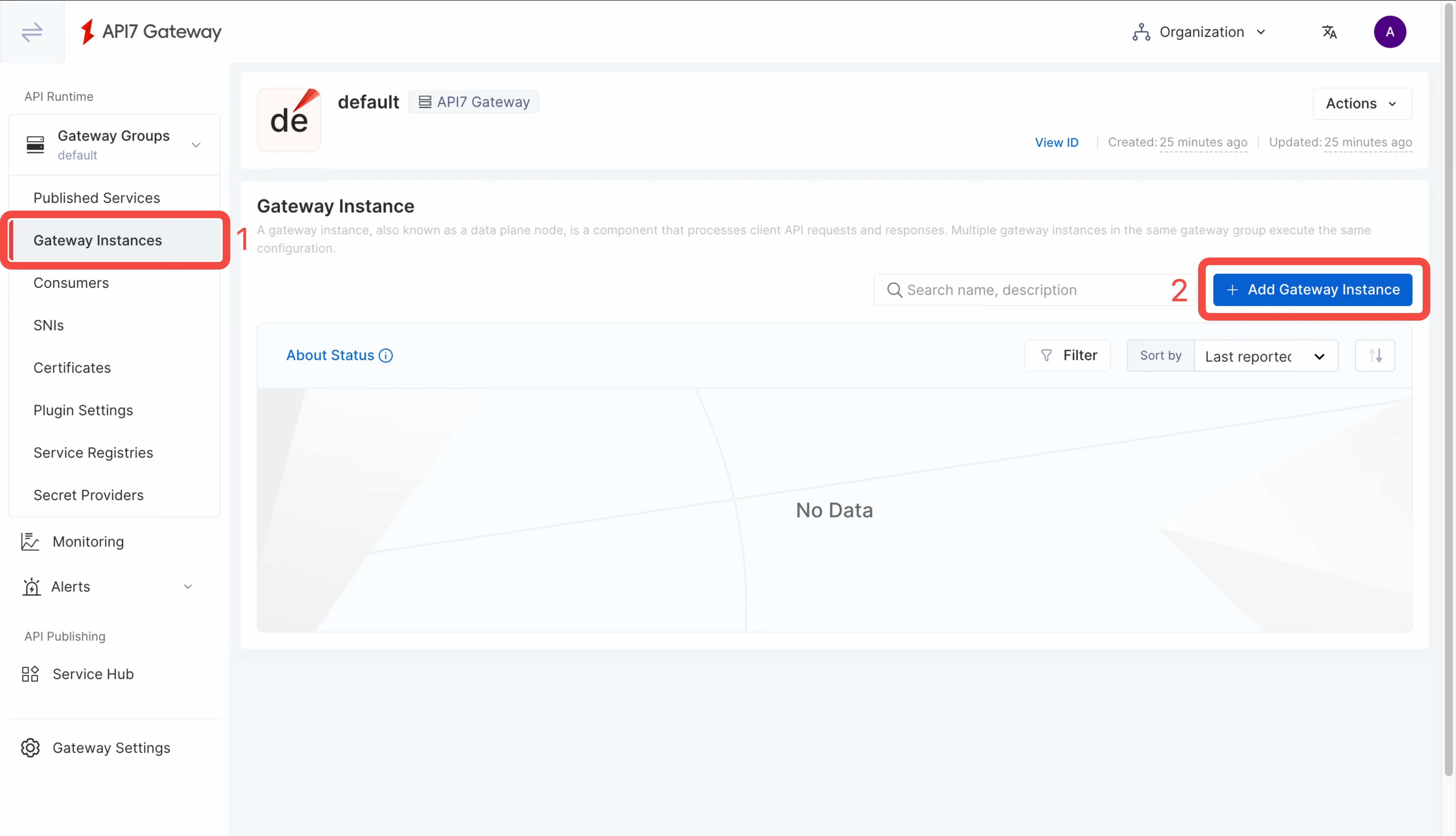Collapse the left sidebar using the arrows icon

coord(32,32)
